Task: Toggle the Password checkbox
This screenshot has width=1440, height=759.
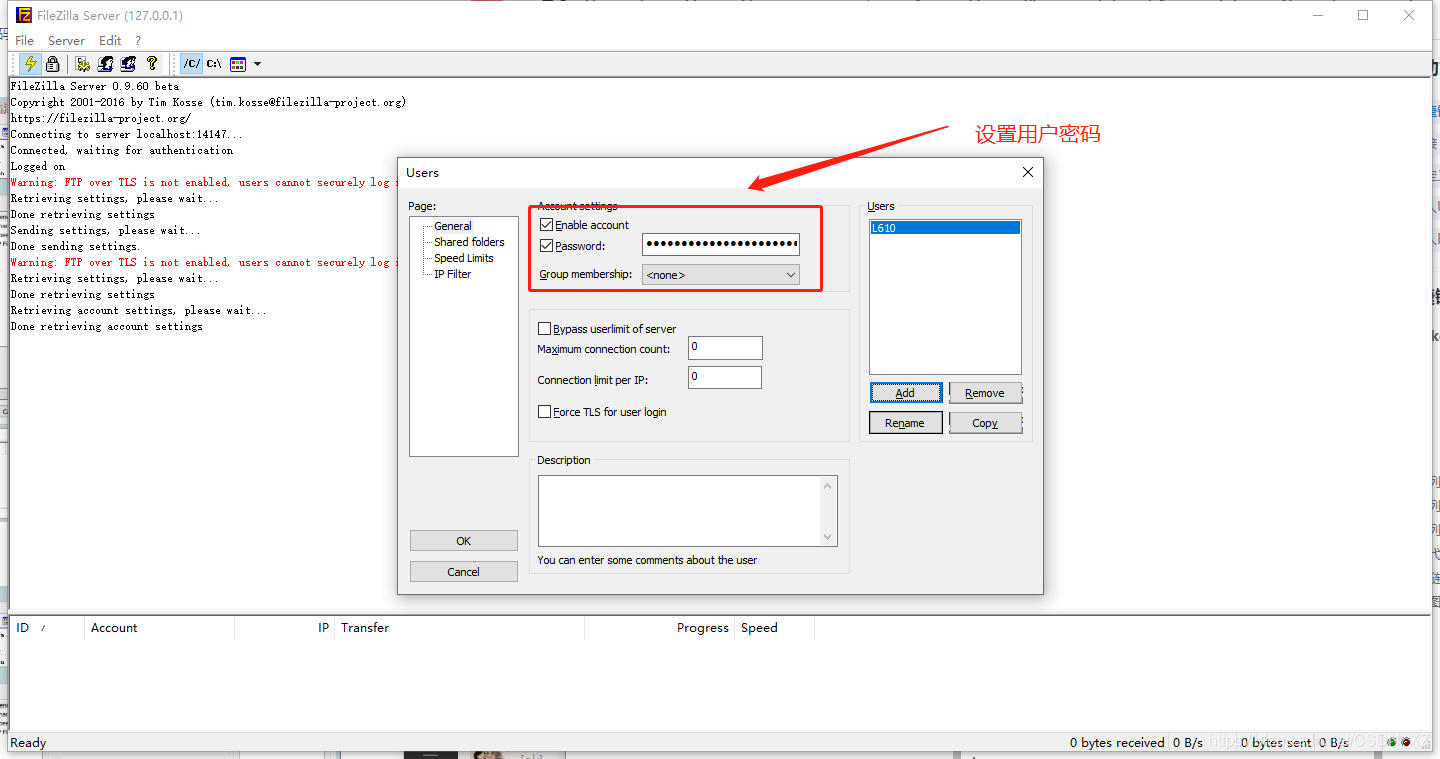Action: (x=546, y=246)
